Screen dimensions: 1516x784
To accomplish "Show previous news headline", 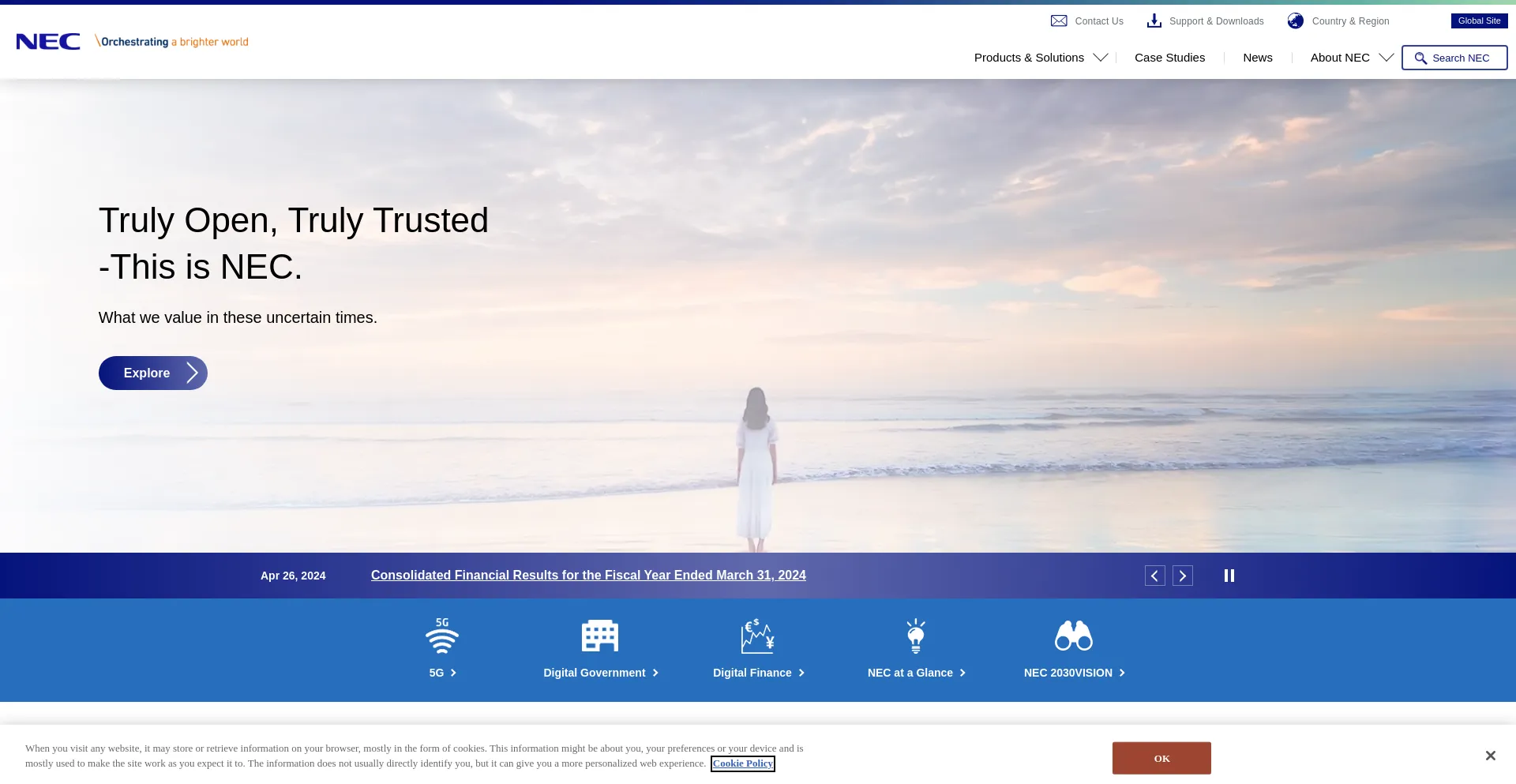I will [x=1154, y=576].
